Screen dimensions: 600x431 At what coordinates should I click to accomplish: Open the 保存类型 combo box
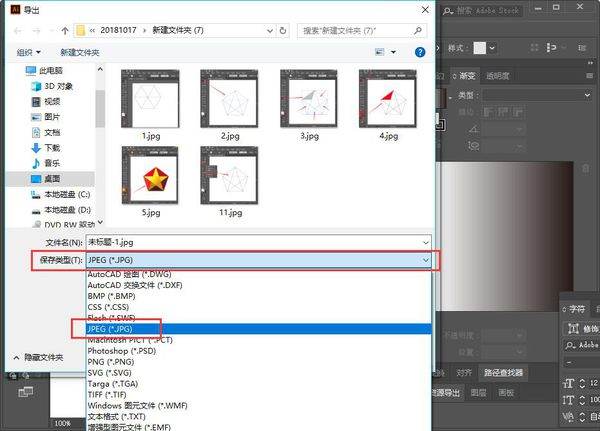click(259, 260)
